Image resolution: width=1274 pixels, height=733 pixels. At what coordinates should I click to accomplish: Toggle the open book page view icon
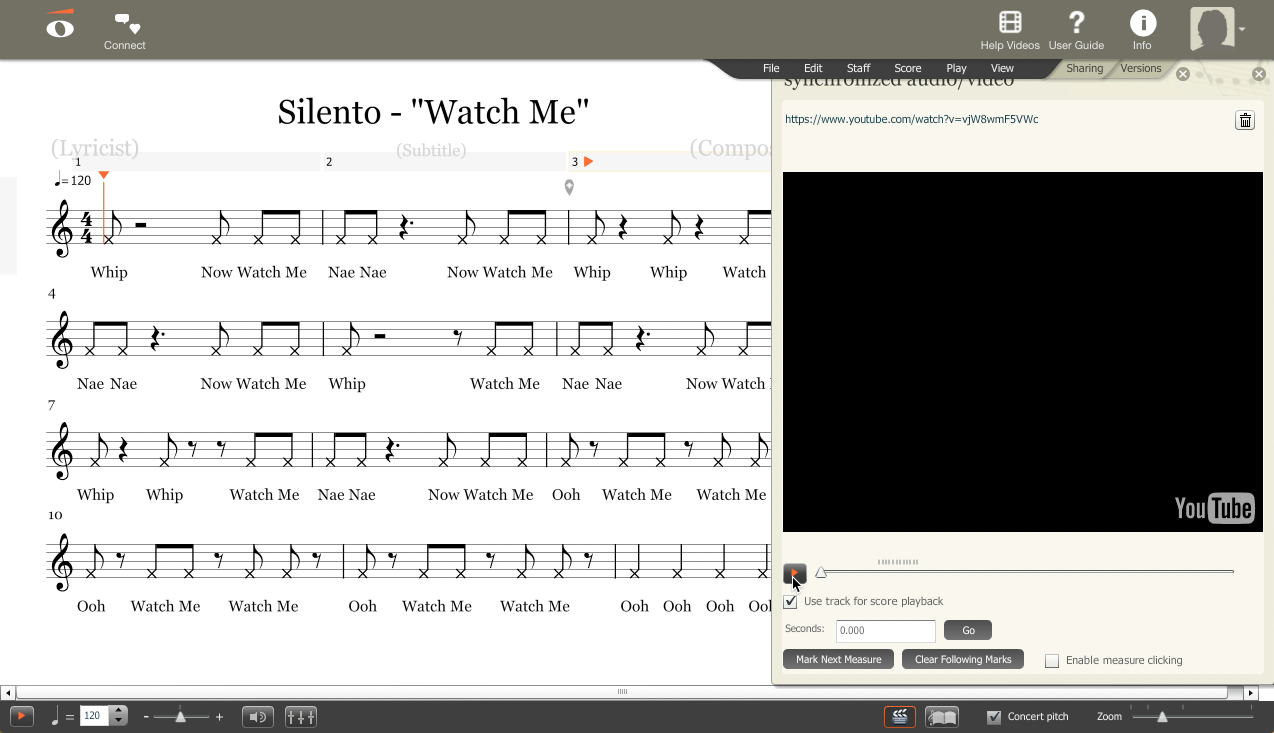point(942,716)
